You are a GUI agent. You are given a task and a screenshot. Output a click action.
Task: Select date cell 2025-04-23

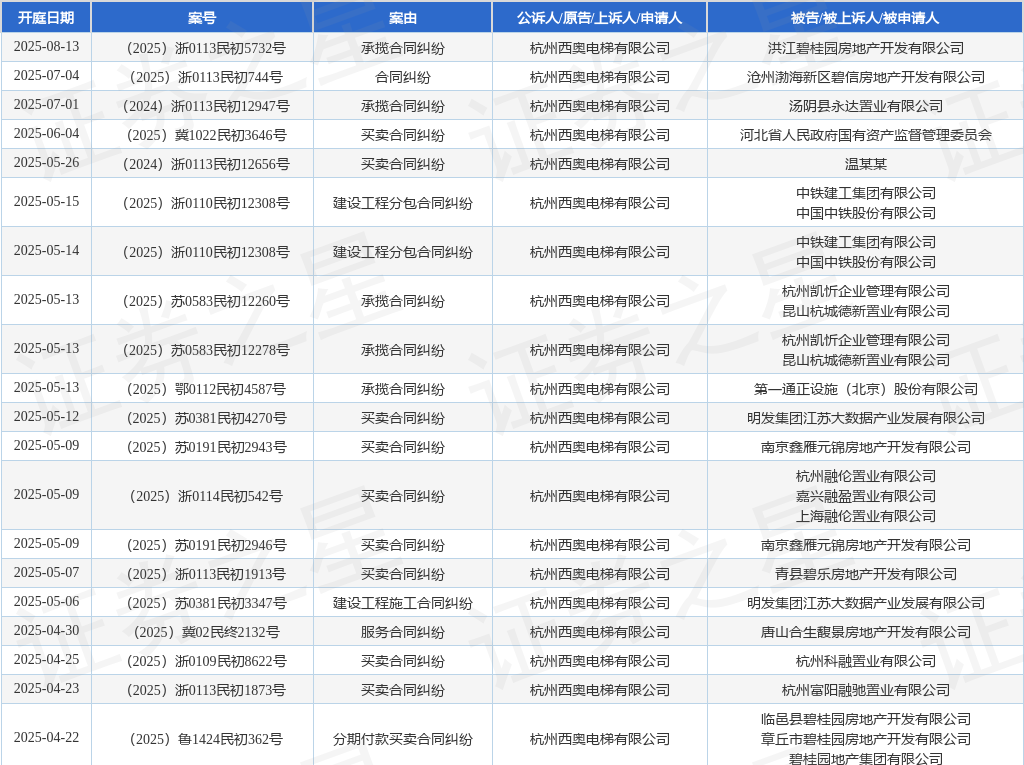(x=46, y=689)
